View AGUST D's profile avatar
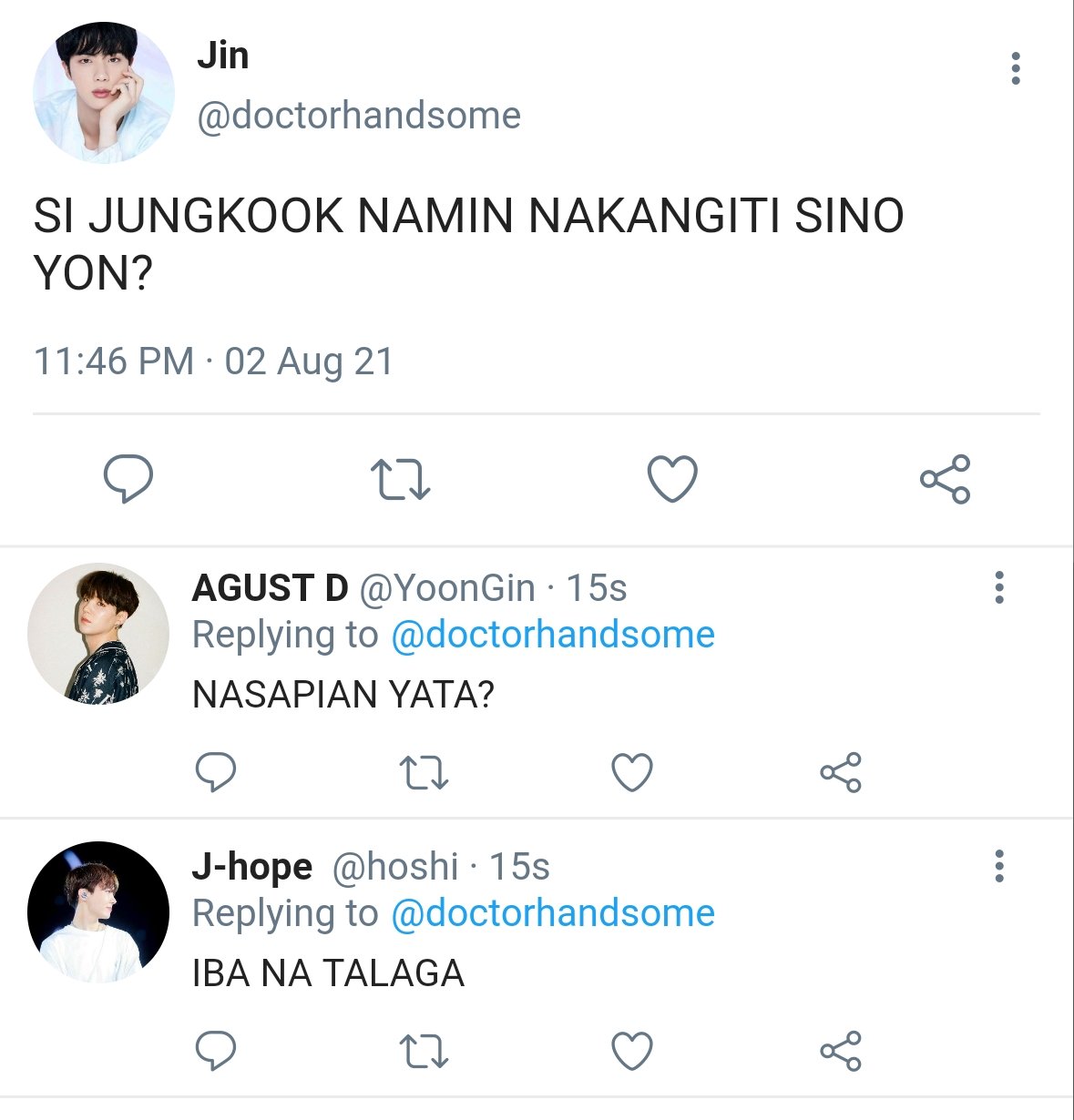Image resolution: width=1074 pixels, height=1120 pixels. [98, 633]
